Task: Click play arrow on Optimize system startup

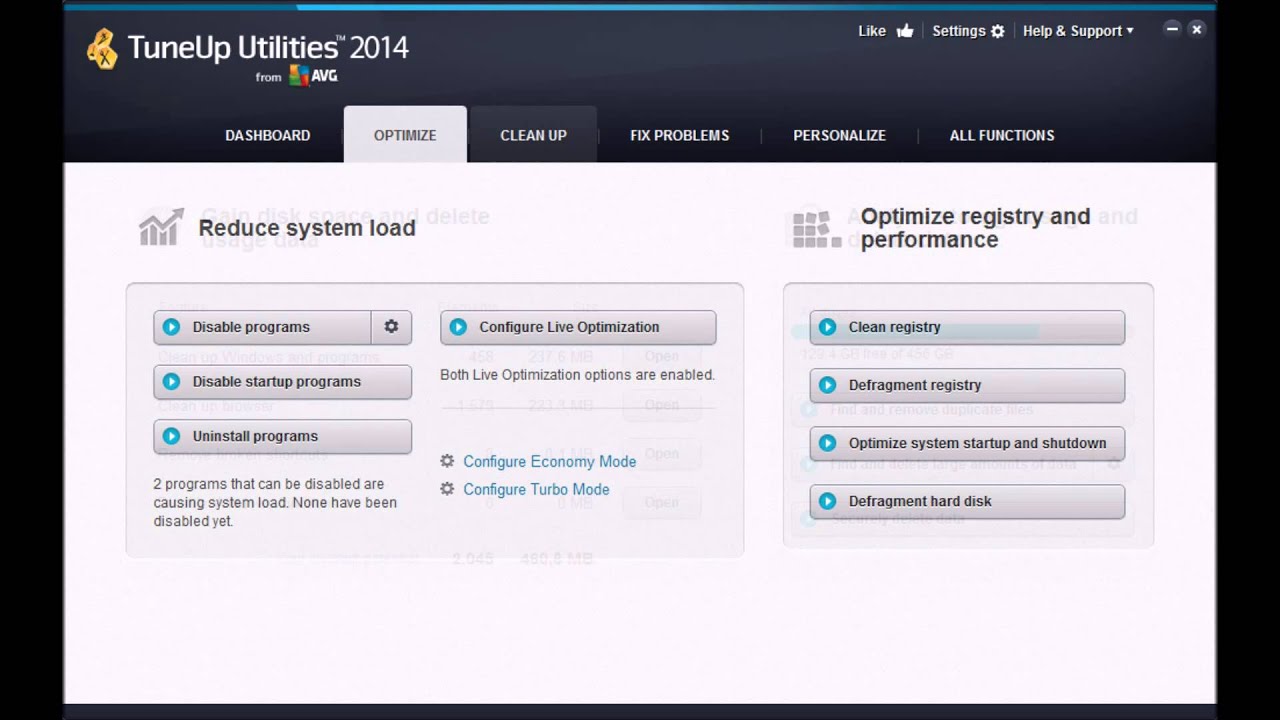Action: [x=827, y=443]
